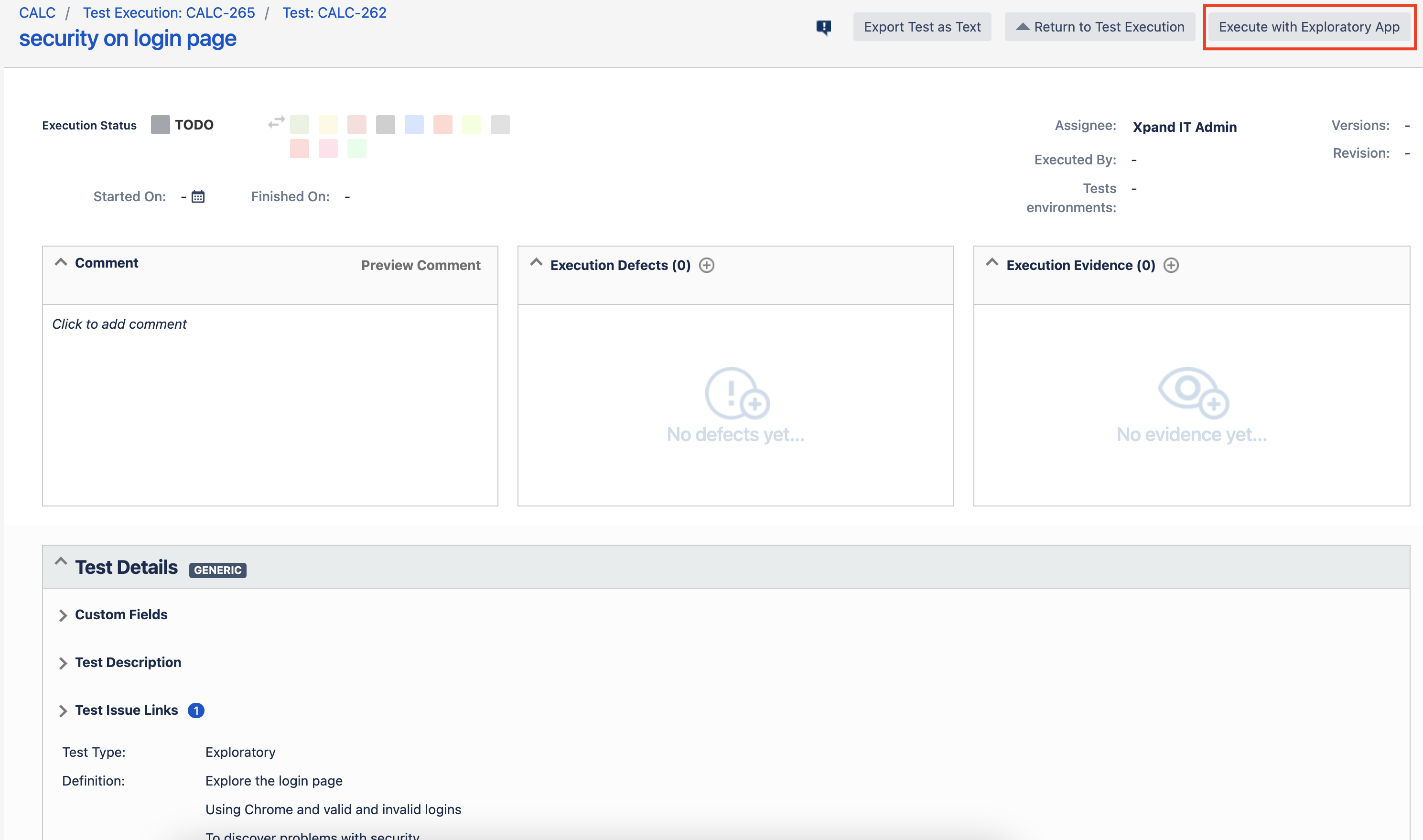Go to Test Execution: CALC-265 breadcrumb
Screen dimensions: 1423x840
(x=169, y=12)
